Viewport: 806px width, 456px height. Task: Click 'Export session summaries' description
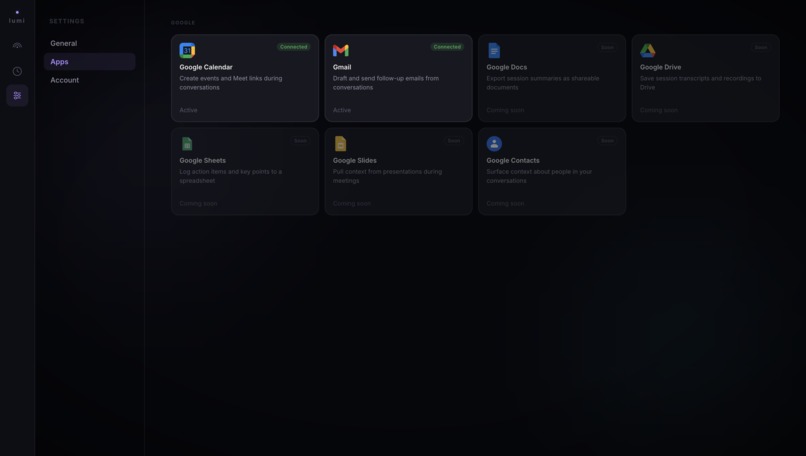(x=543, y=83)
